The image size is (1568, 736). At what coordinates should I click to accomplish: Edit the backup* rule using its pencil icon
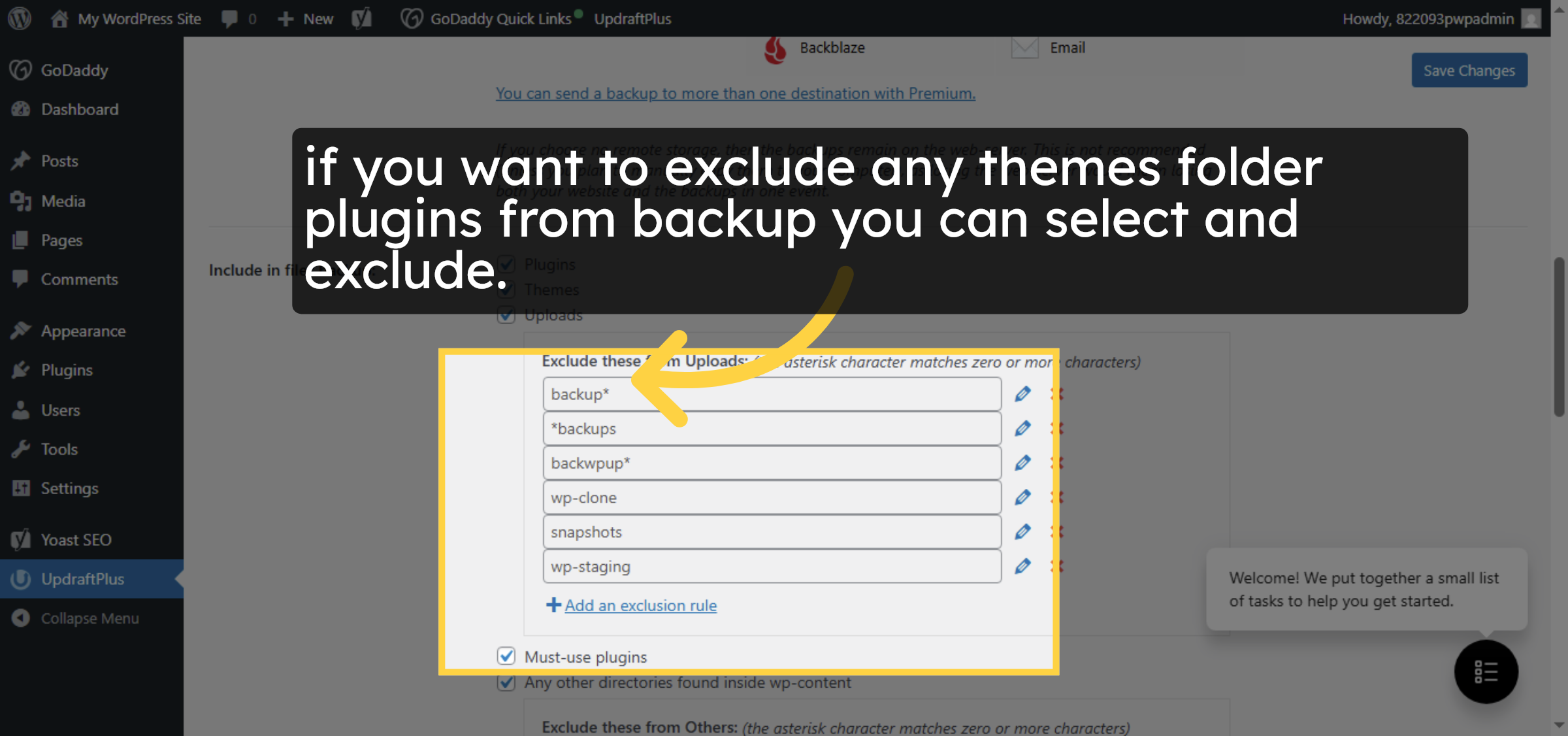(x=1022, y=393)
